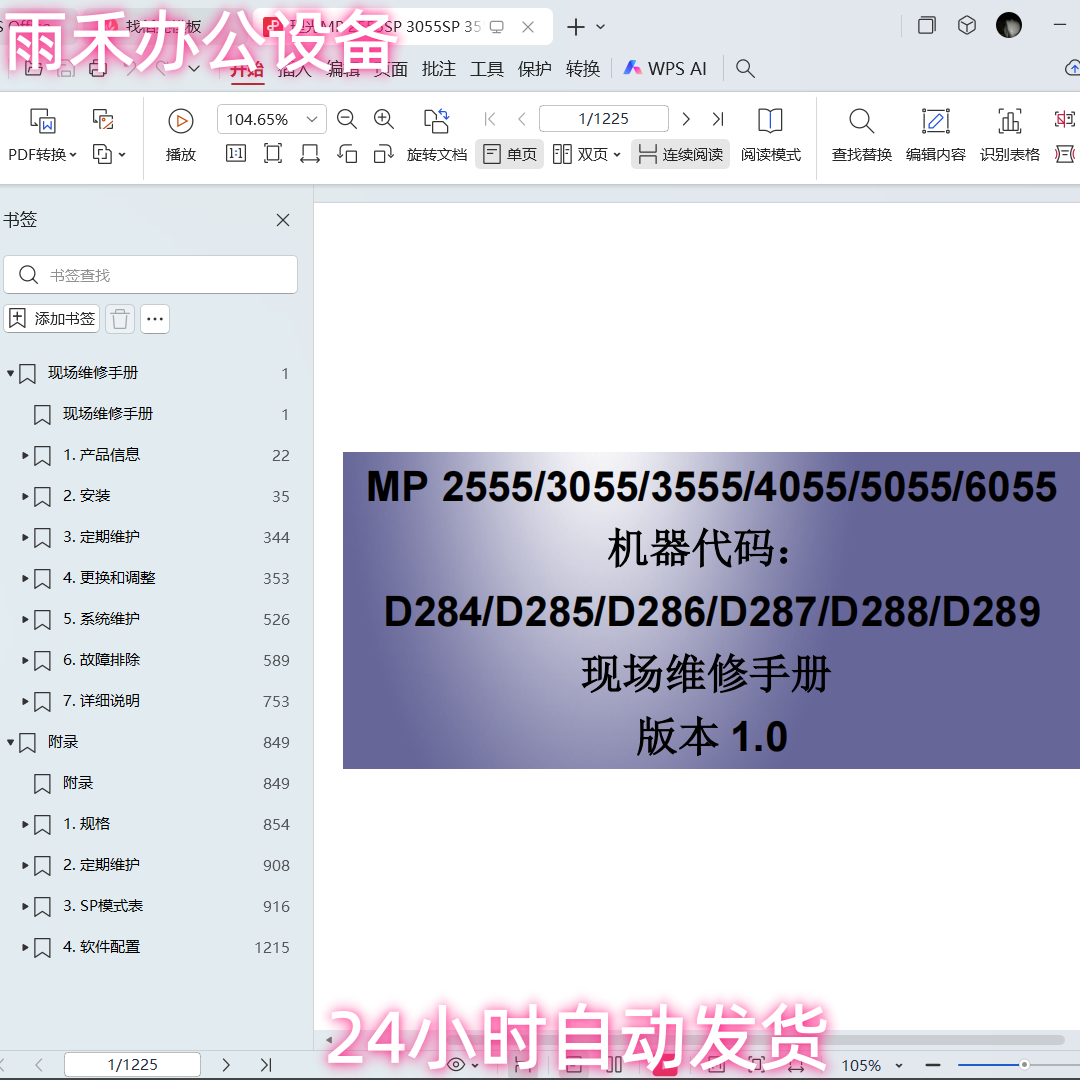Click the zoom in magnifier icon
Screen dimensions: 1080x1080
click(x=384, y=119)
